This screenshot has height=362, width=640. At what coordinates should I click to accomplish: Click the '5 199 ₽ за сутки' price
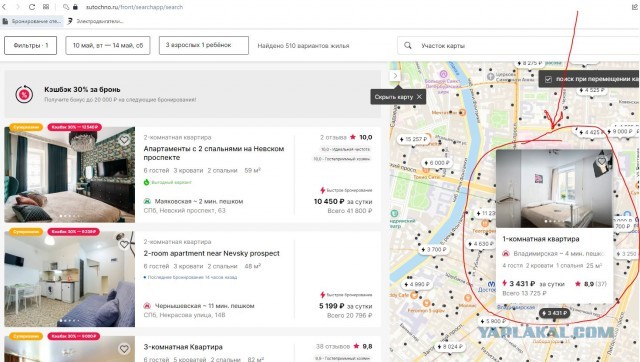[x=345, y=306]
